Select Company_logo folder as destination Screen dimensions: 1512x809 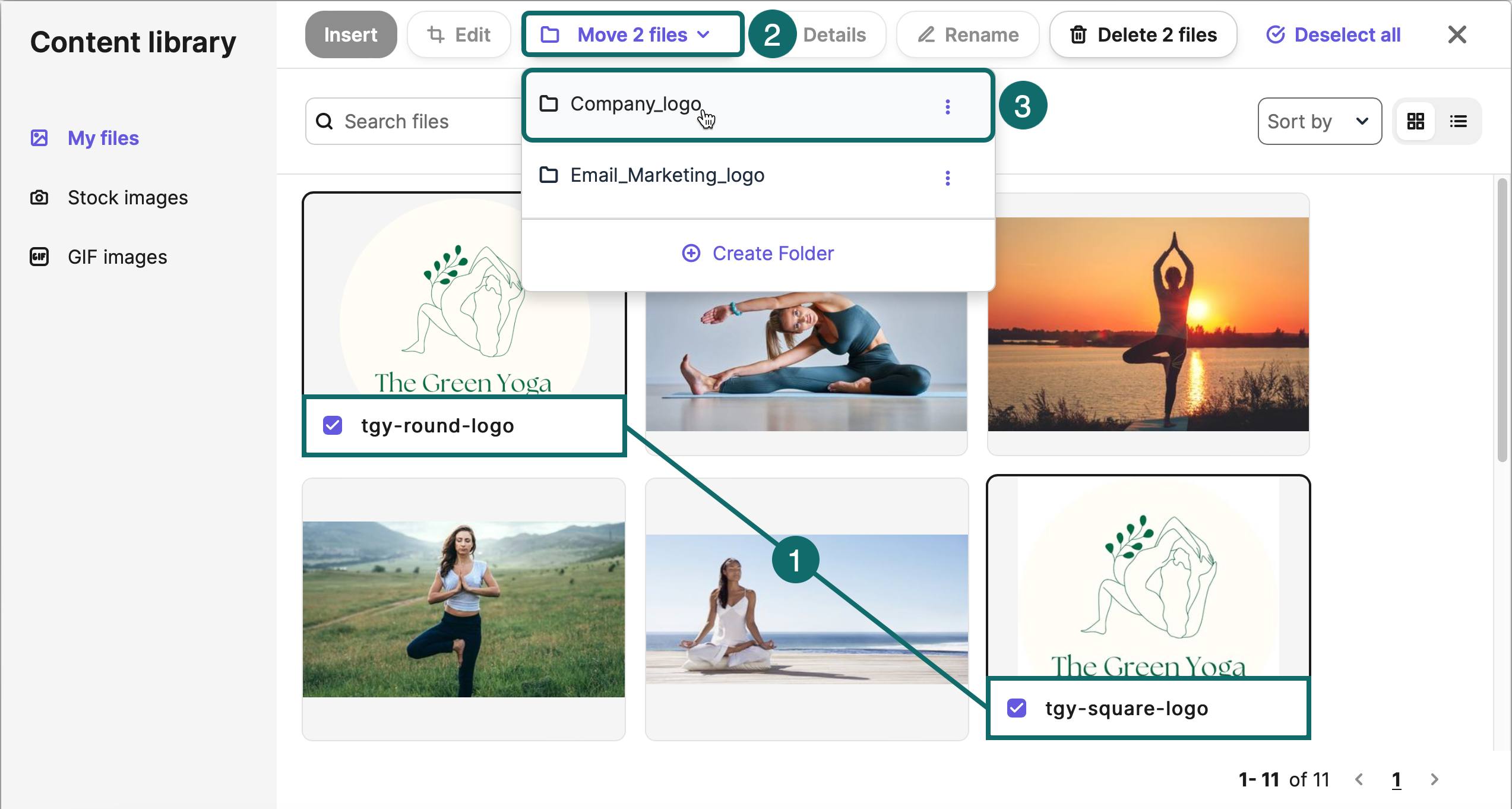tap(635, 105)
